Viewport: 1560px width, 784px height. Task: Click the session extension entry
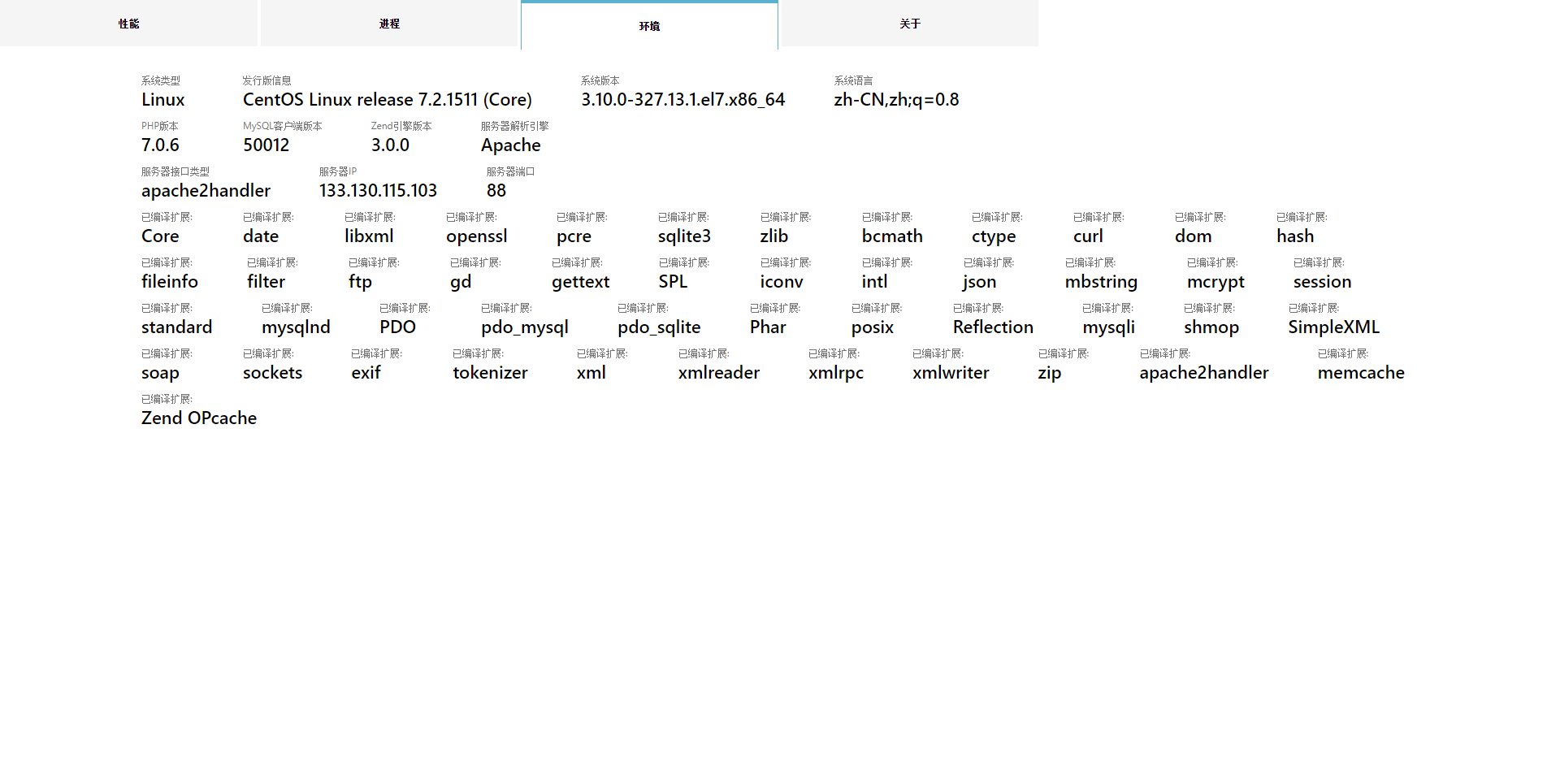[x=1322, y=282]
